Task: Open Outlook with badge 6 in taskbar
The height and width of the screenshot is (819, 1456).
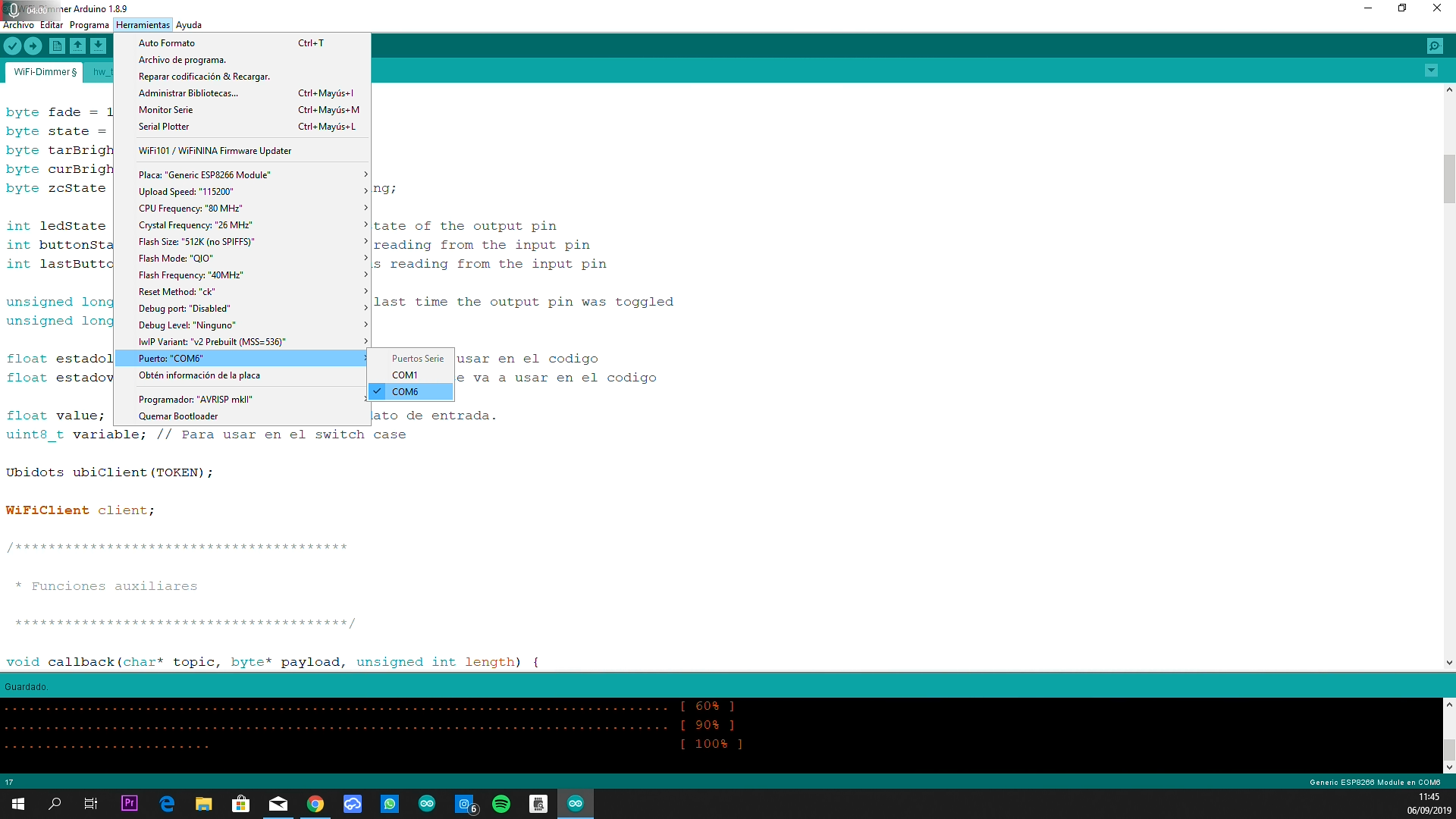Action: tap(465, 804)
